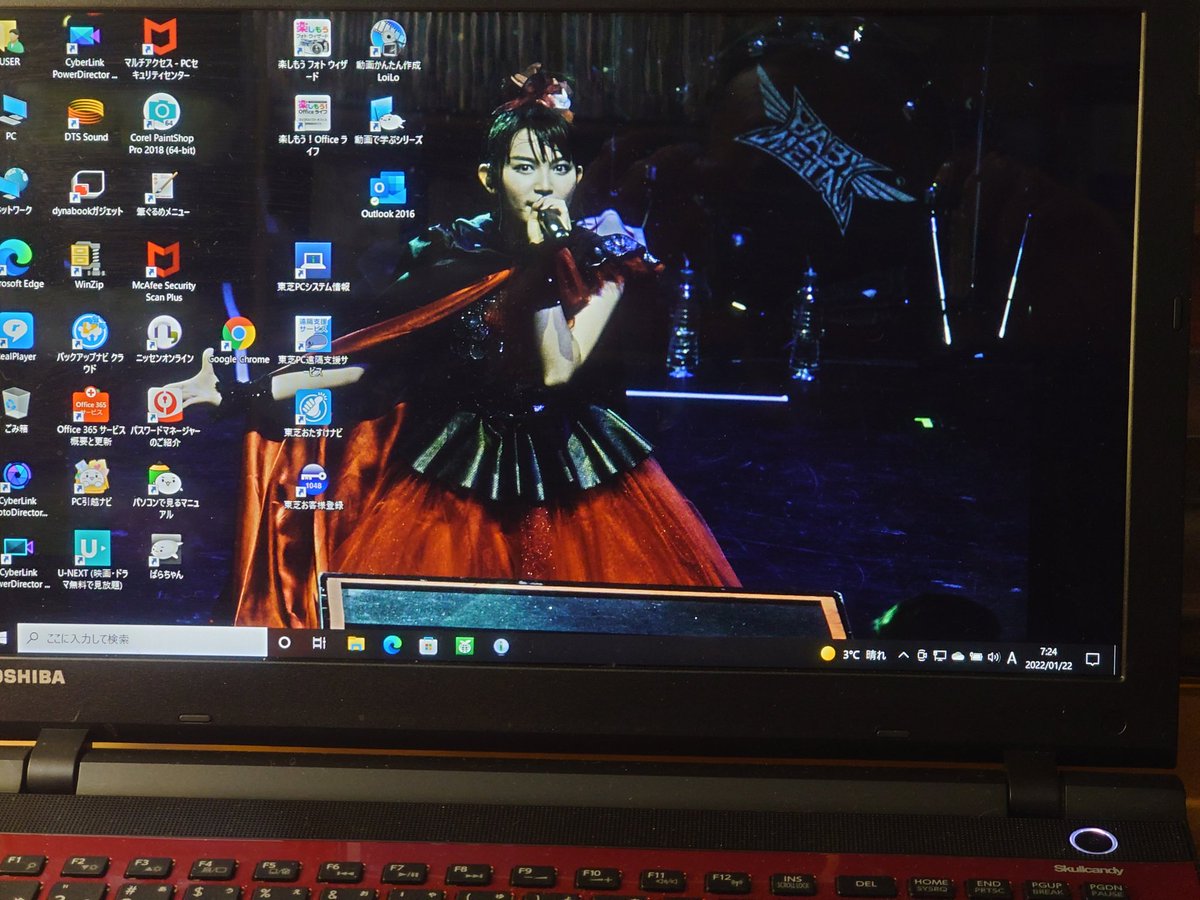The image size is (1200, 900).
Task: Open the PC desktop icon
Action: (12, 116)
